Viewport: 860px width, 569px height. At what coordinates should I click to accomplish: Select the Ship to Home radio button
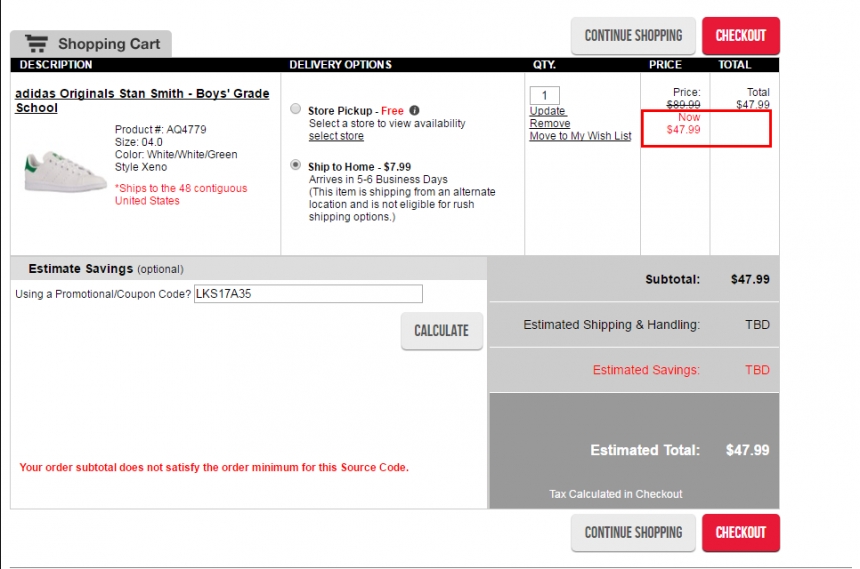[296, 165]
